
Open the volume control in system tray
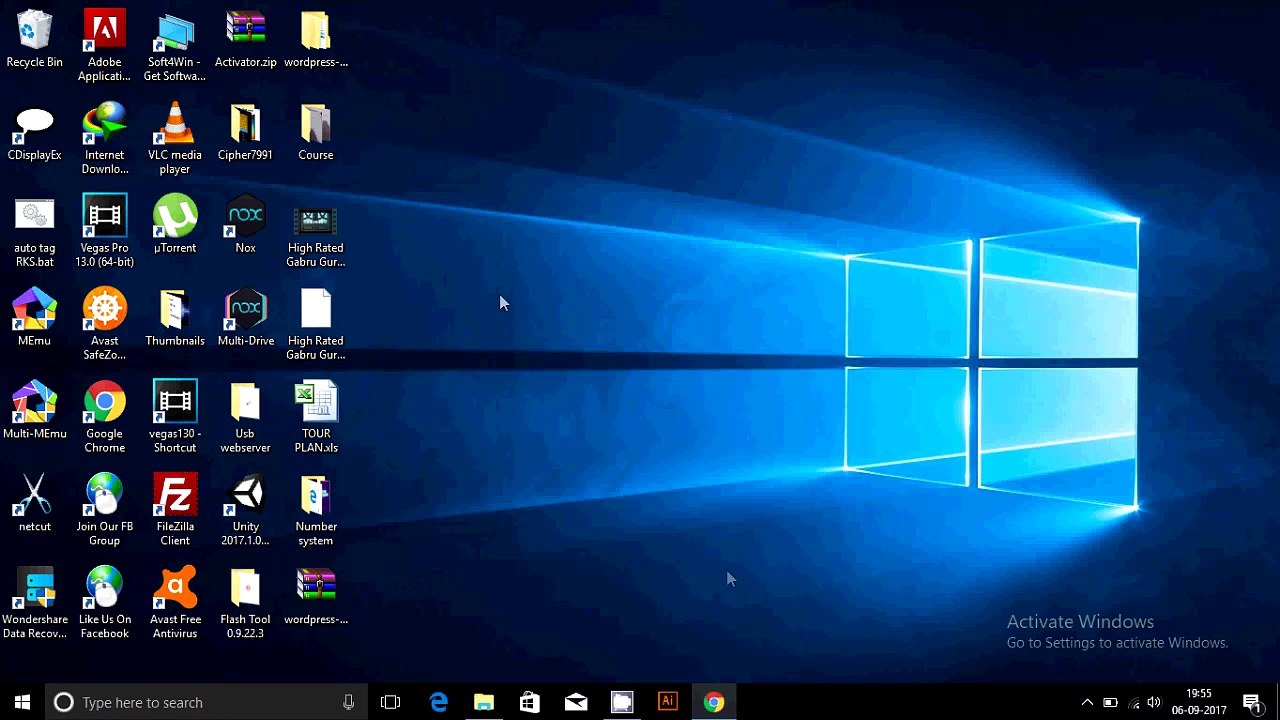coord(1155,702)
